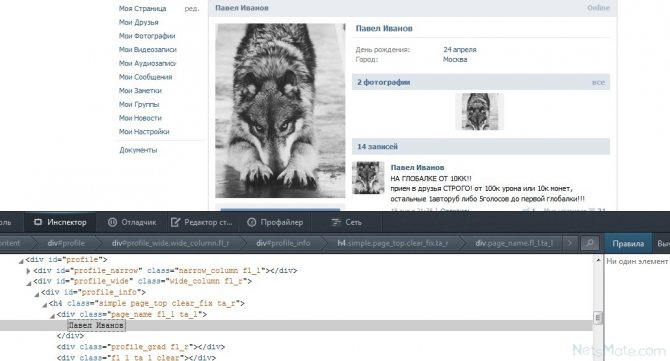Switch to the Профайлер tab
This screenshot has height=361, width=670.
pos(275,222)
